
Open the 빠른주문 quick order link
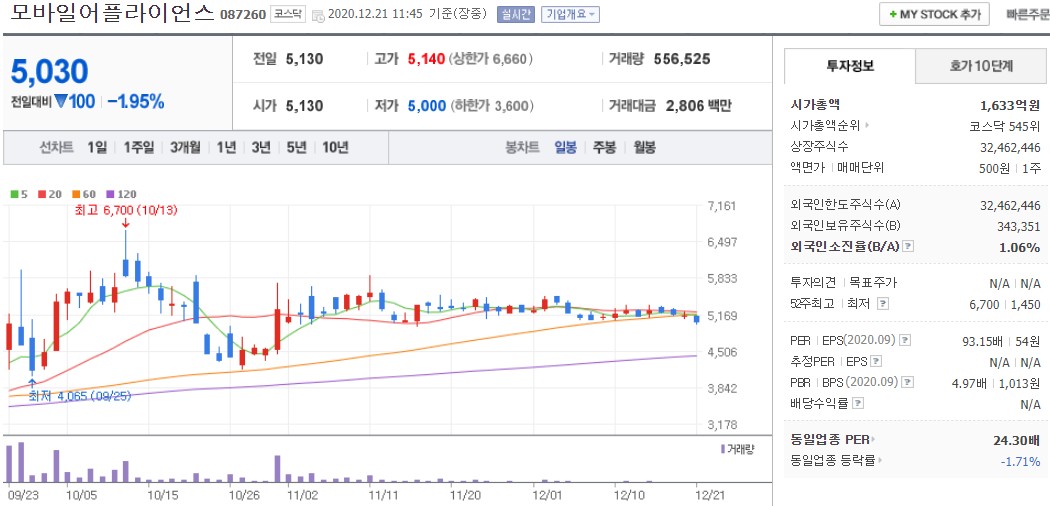point(1028,15)
